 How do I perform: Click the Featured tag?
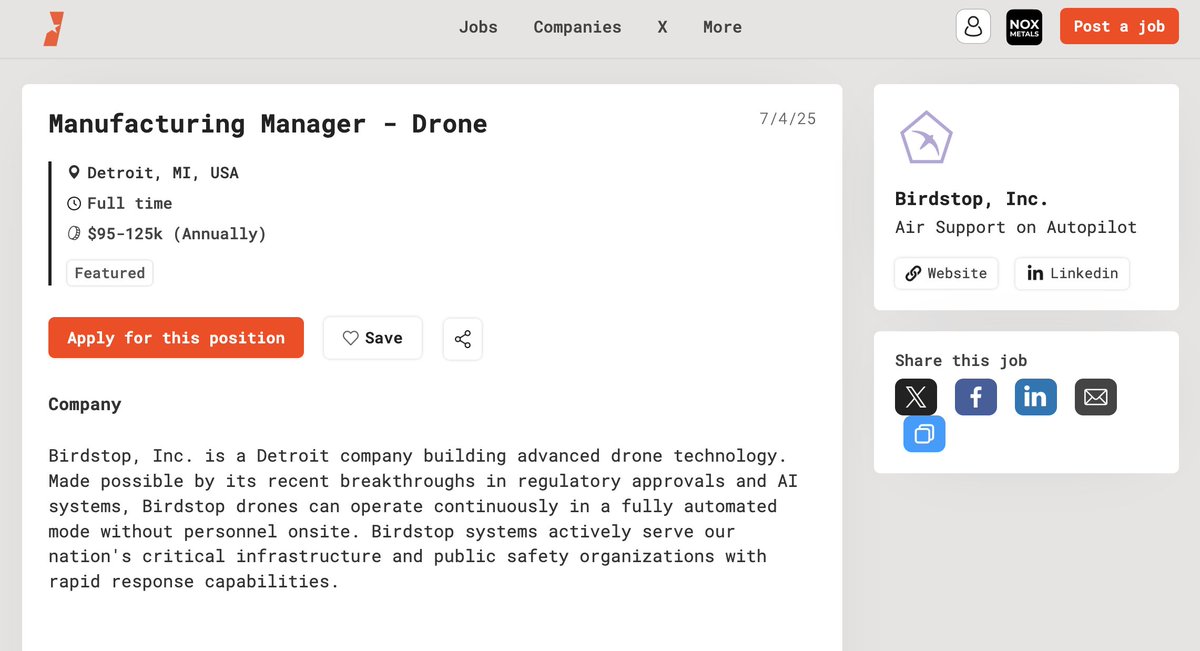pos(110,273)
